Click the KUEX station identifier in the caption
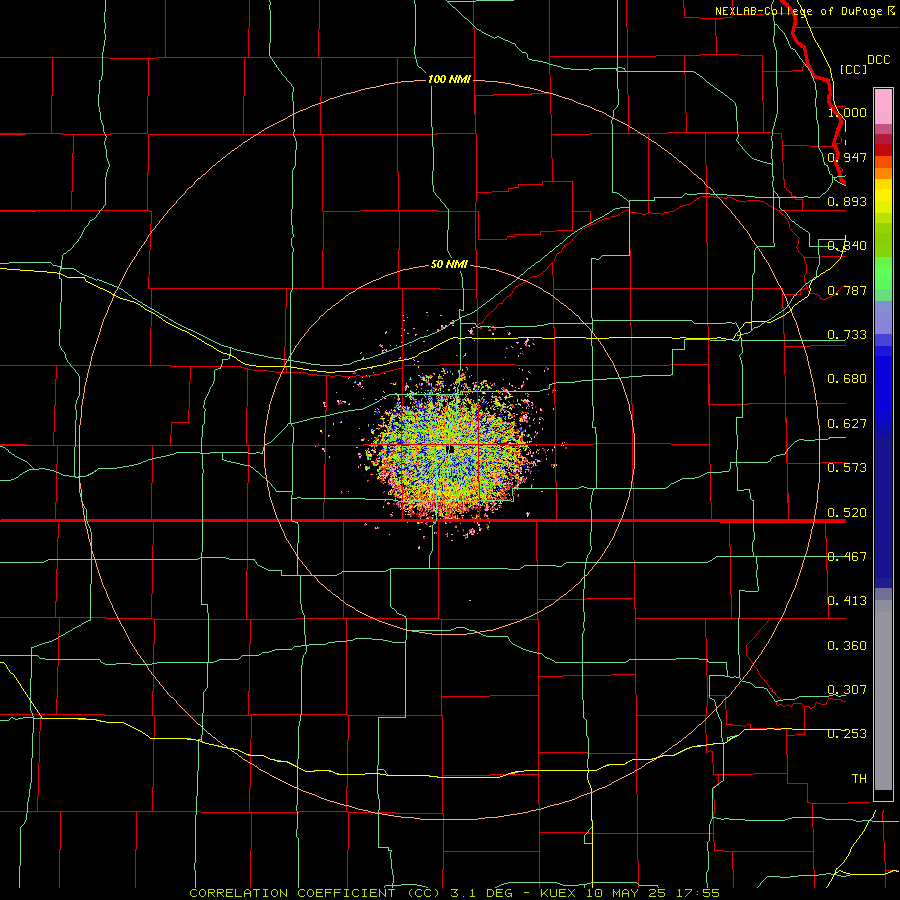The width and height of the screenshot is (900, 900). point(560,893)
